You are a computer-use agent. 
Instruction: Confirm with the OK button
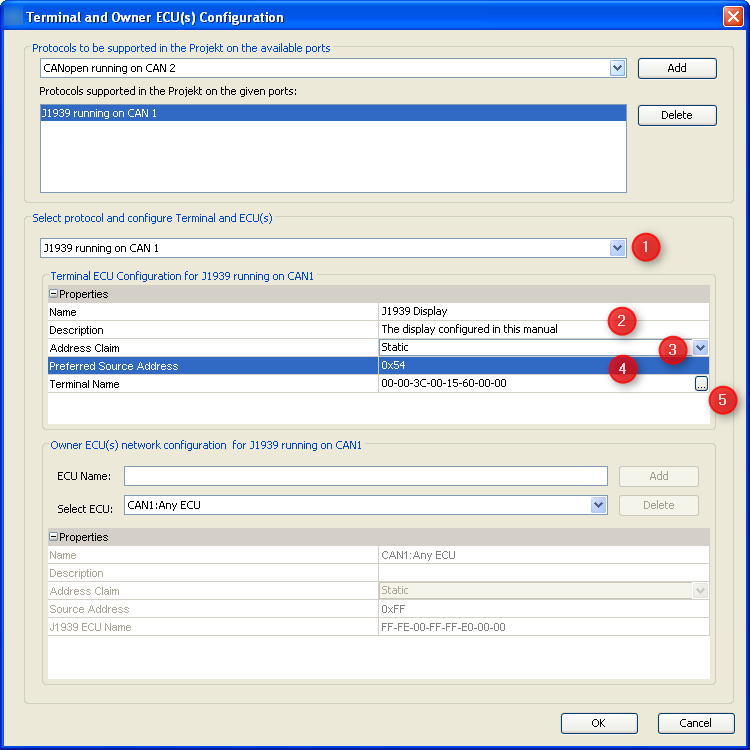coord(599,723)
